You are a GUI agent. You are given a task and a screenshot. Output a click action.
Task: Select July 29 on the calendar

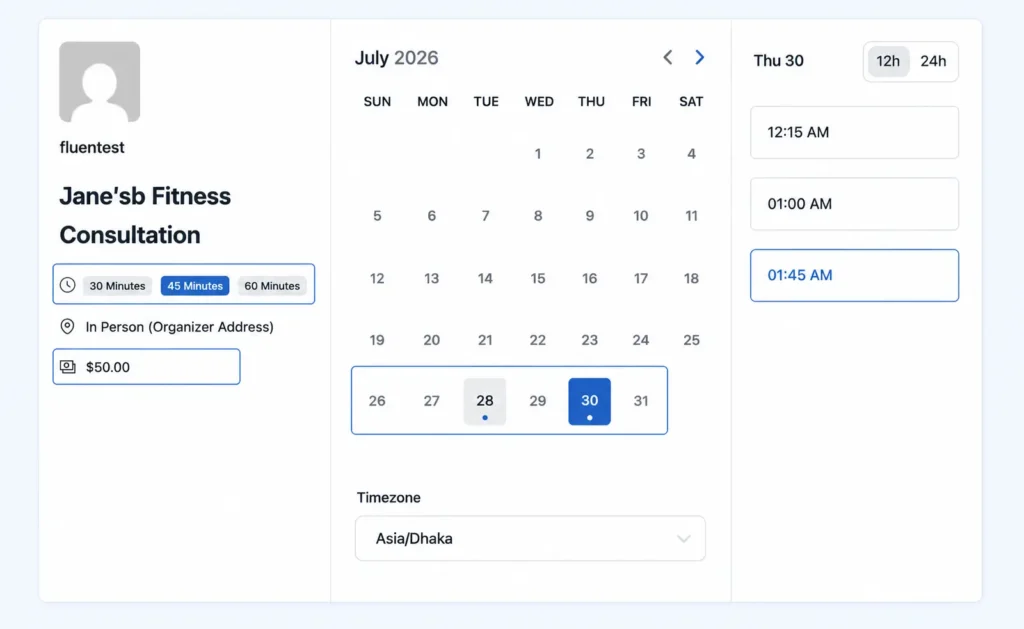[x=537, y=401]
